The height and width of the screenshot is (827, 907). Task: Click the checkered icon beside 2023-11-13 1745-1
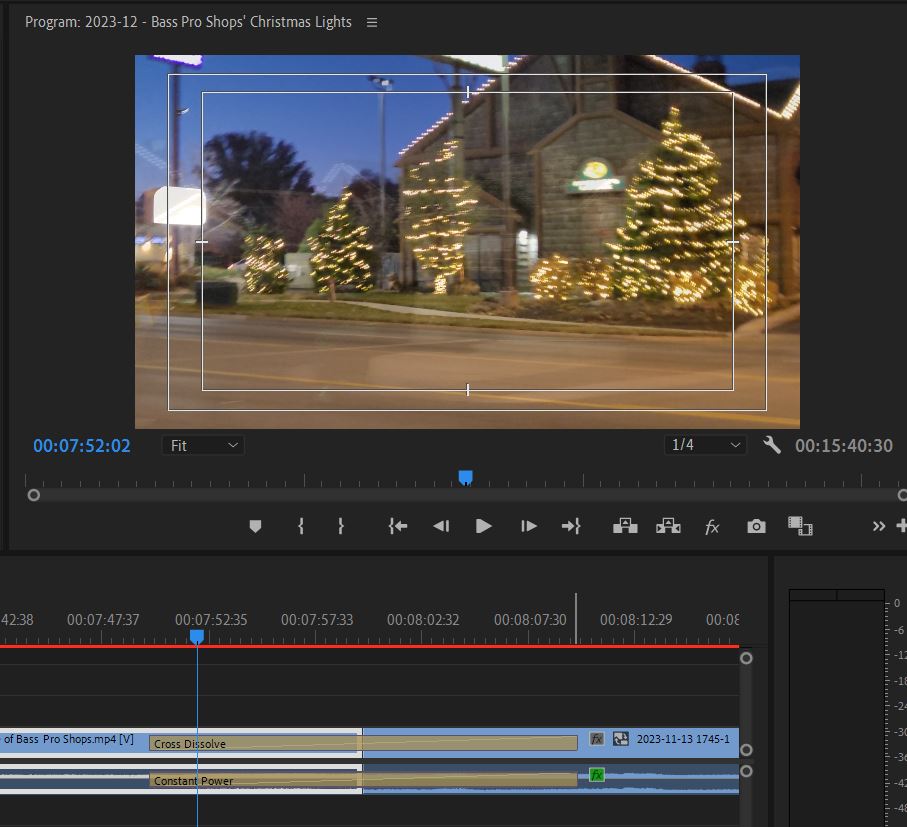tap(621, 739)
